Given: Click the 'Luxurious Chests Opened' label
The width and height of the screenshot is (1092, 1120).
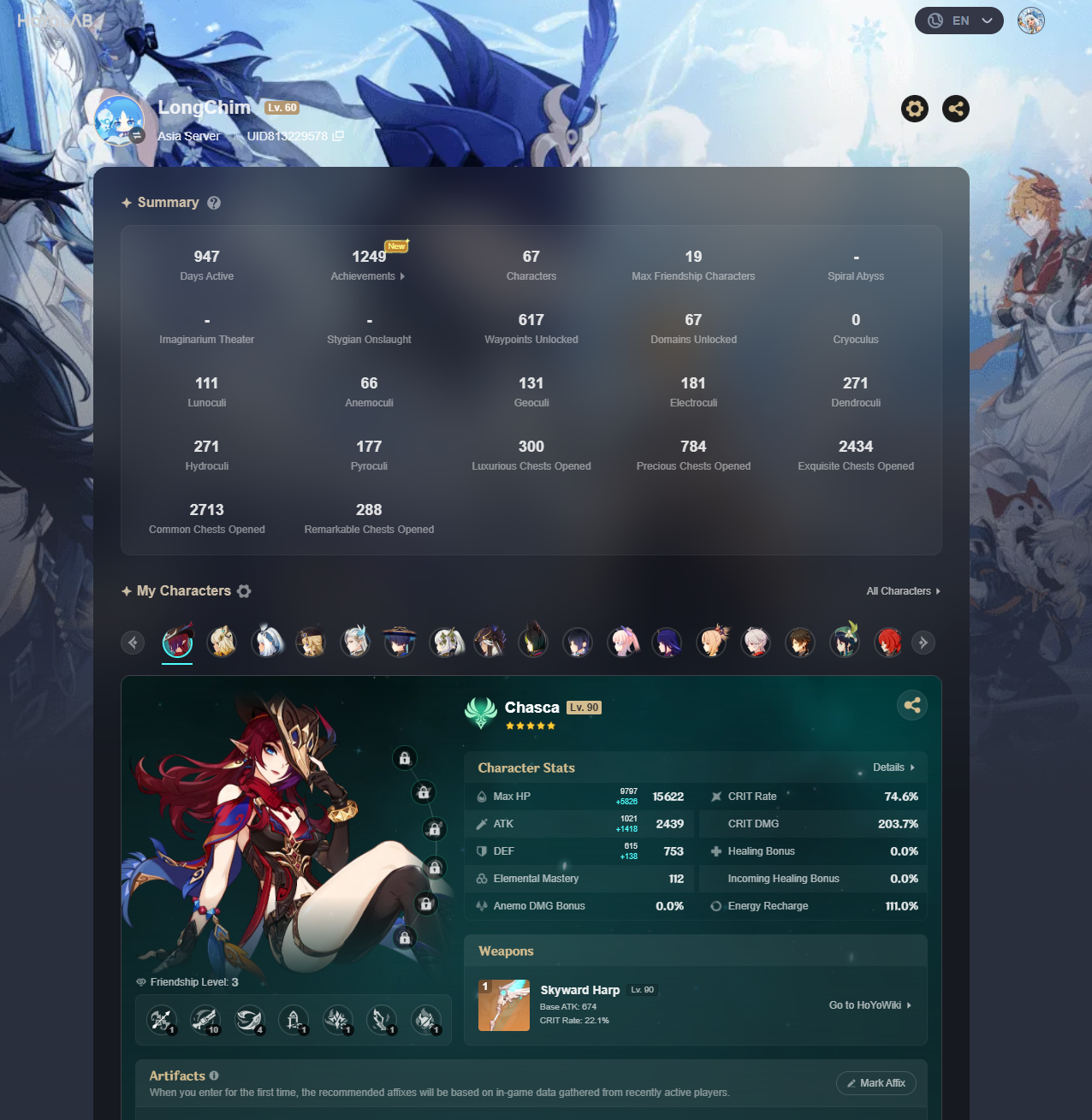Looking at the screenshot, I should (531, 466).
